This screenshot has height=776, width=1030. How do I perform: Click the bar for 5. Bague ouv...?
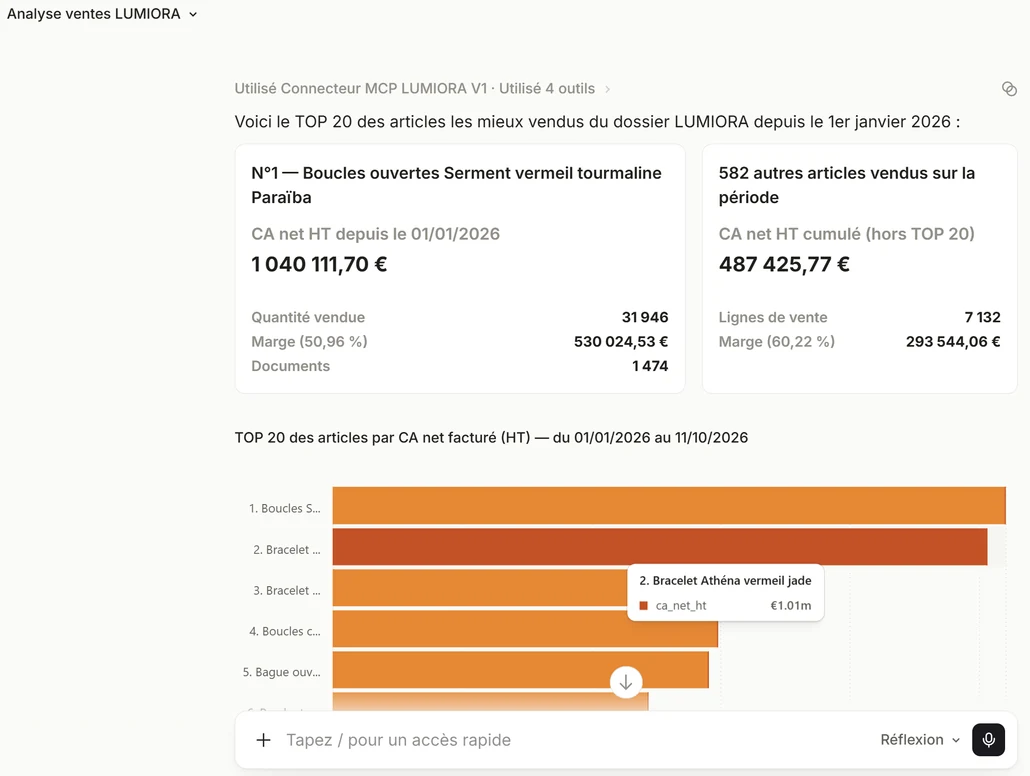(520, 670)
